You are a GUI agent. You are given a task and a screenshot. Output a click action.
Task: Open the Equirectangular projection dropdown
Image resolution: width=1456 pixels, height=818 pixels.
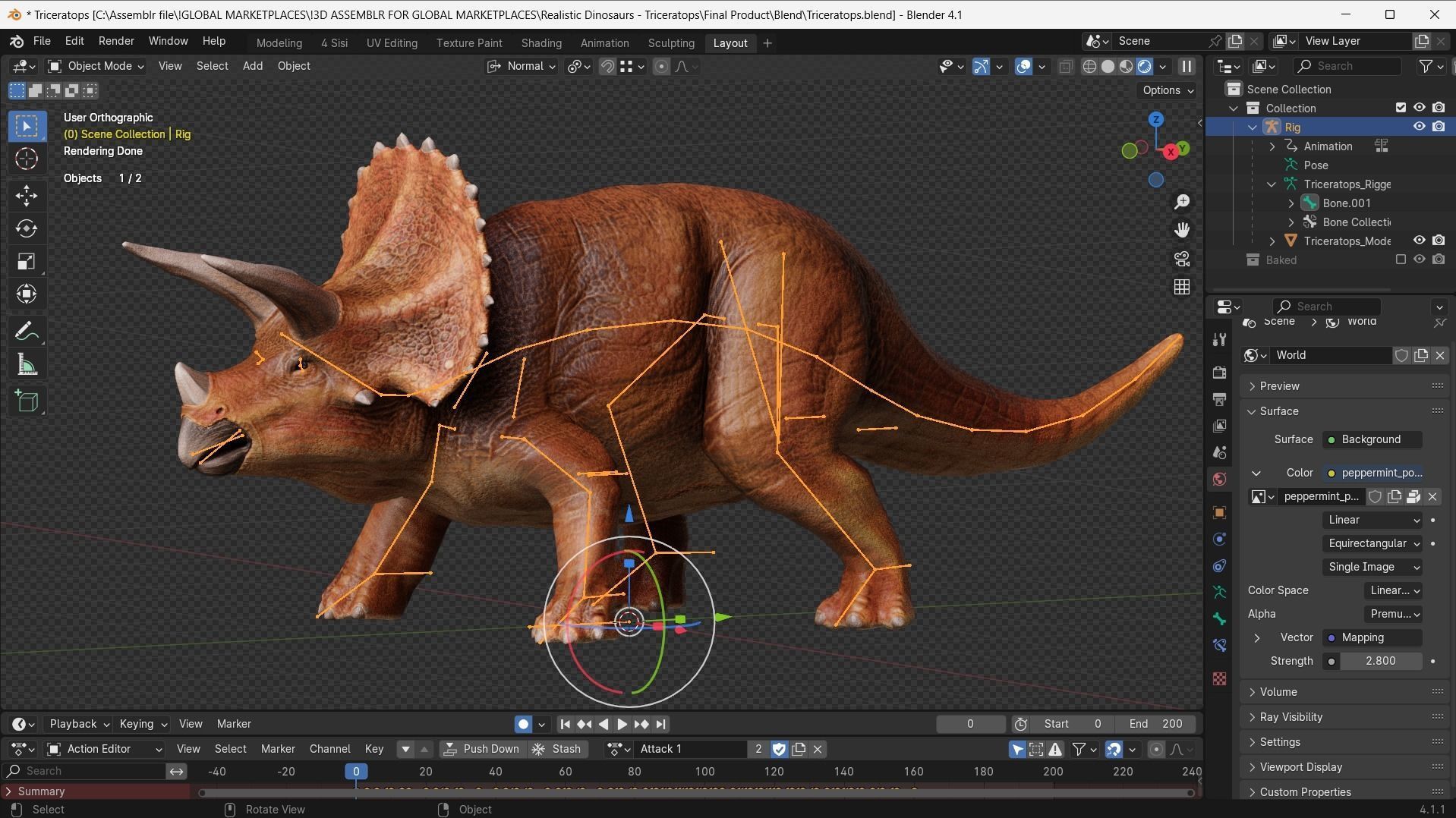tap(1373, 544)
